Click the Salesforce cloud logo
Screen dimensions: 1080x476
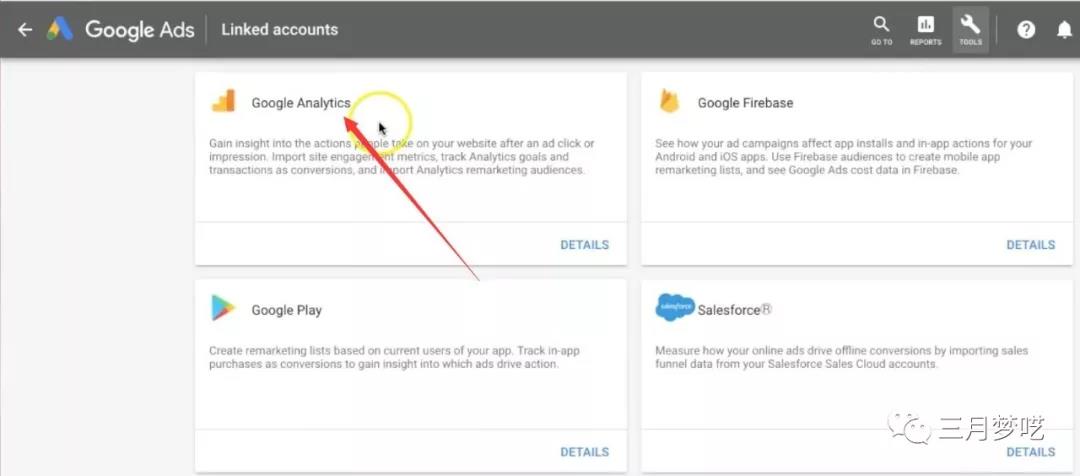675,308
